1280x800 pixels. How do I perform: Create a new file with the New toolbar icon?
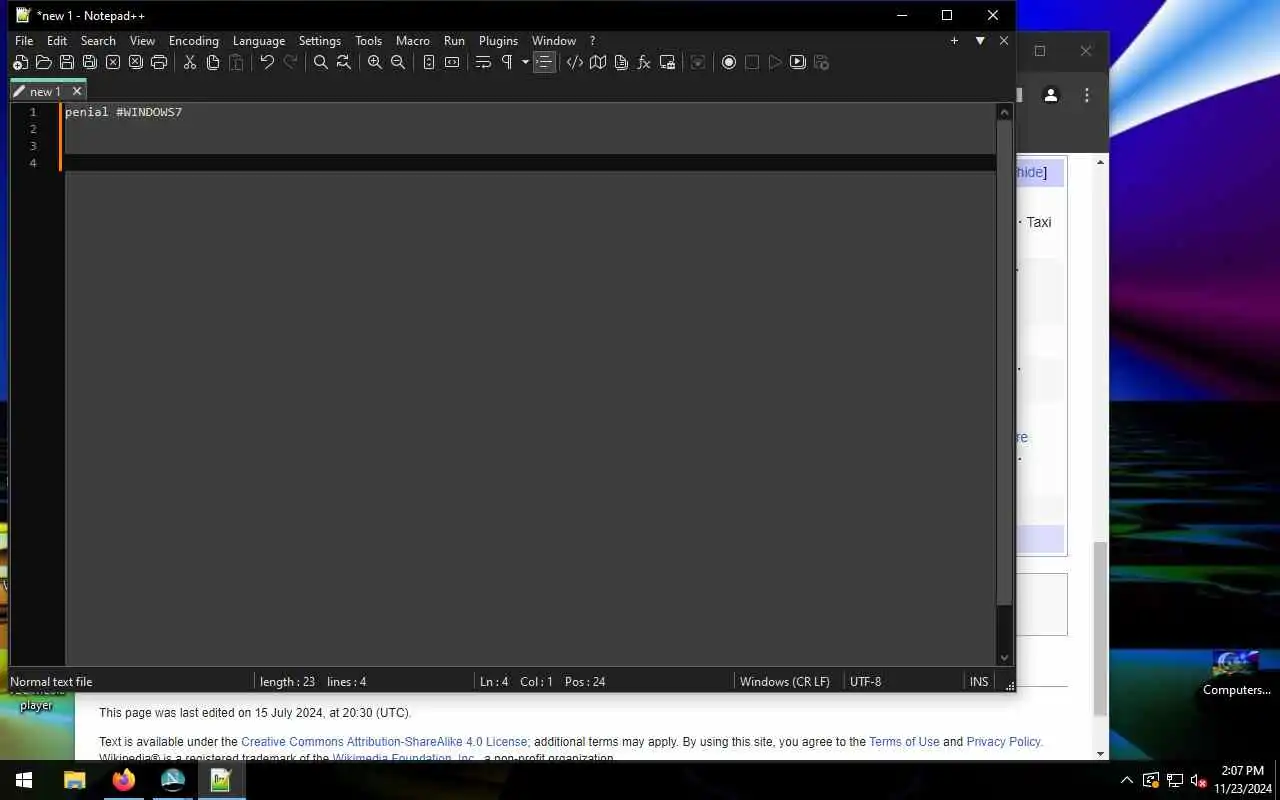(x=20, y=62)
